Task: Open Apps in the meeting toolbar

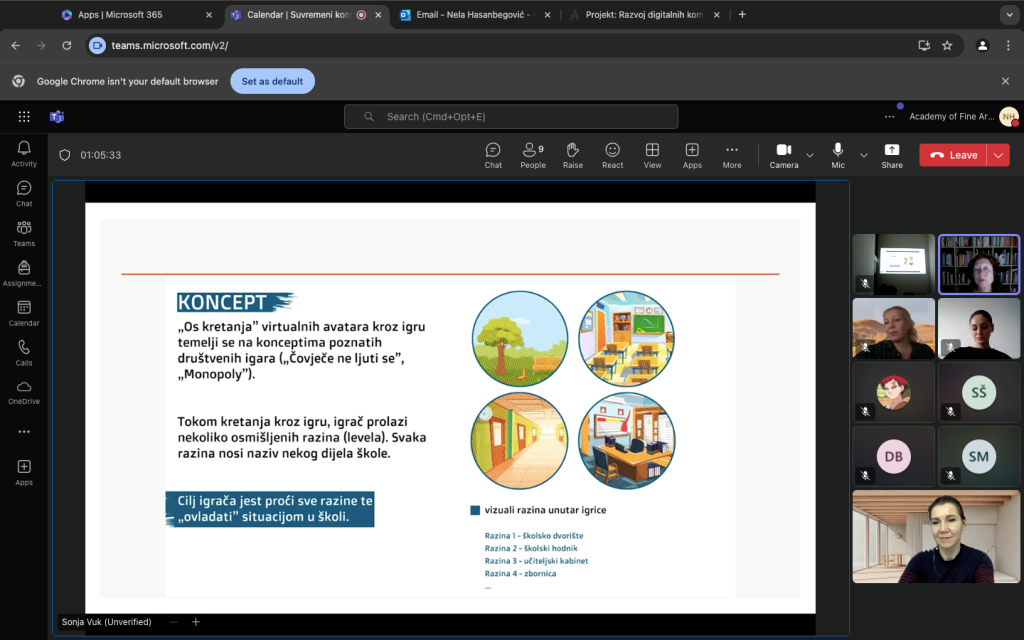Action: point(692,155)
